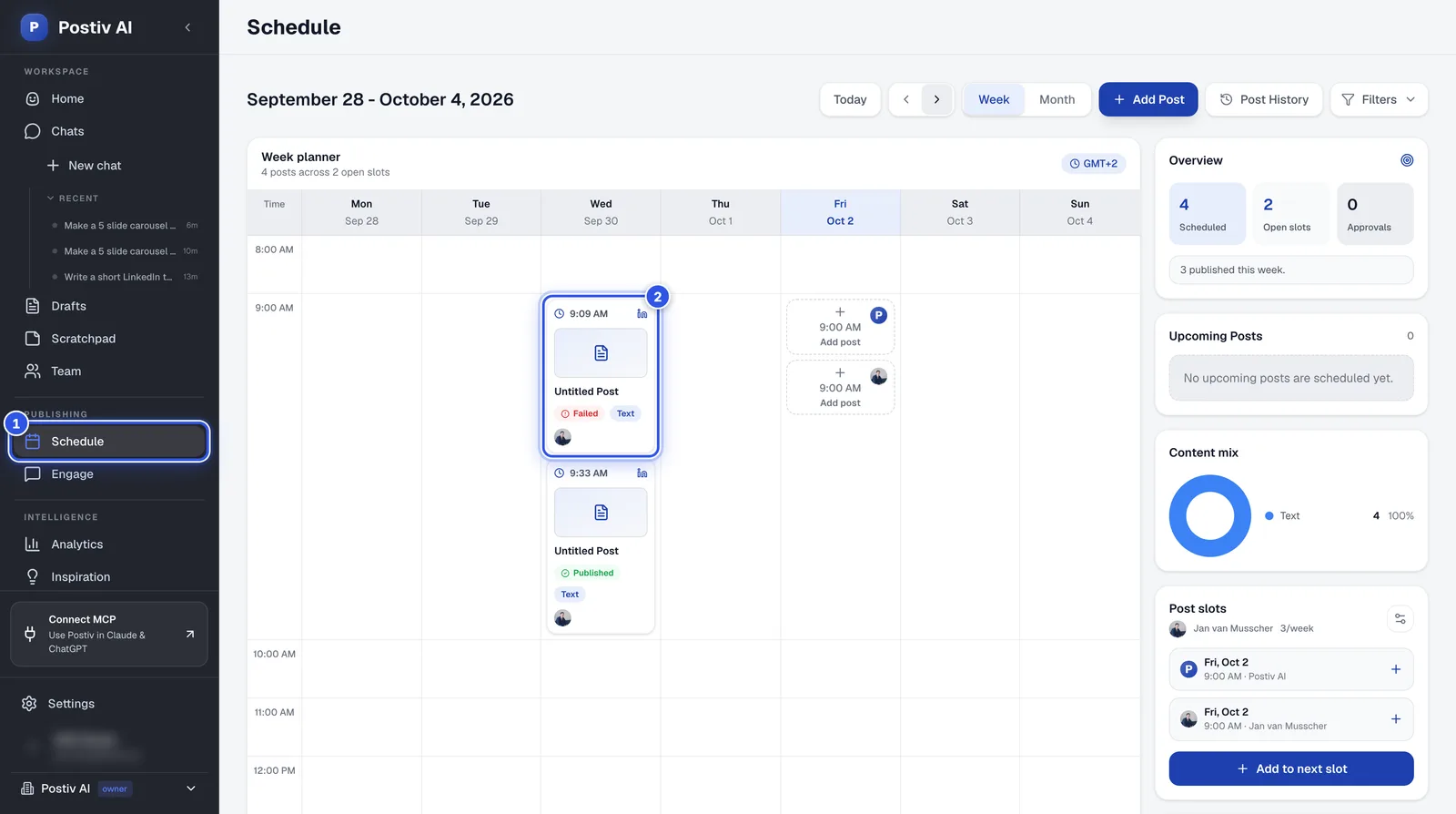
Task: Add a post to the Postiv AI 9:00 AM slot
Action: tap(840, 327)
